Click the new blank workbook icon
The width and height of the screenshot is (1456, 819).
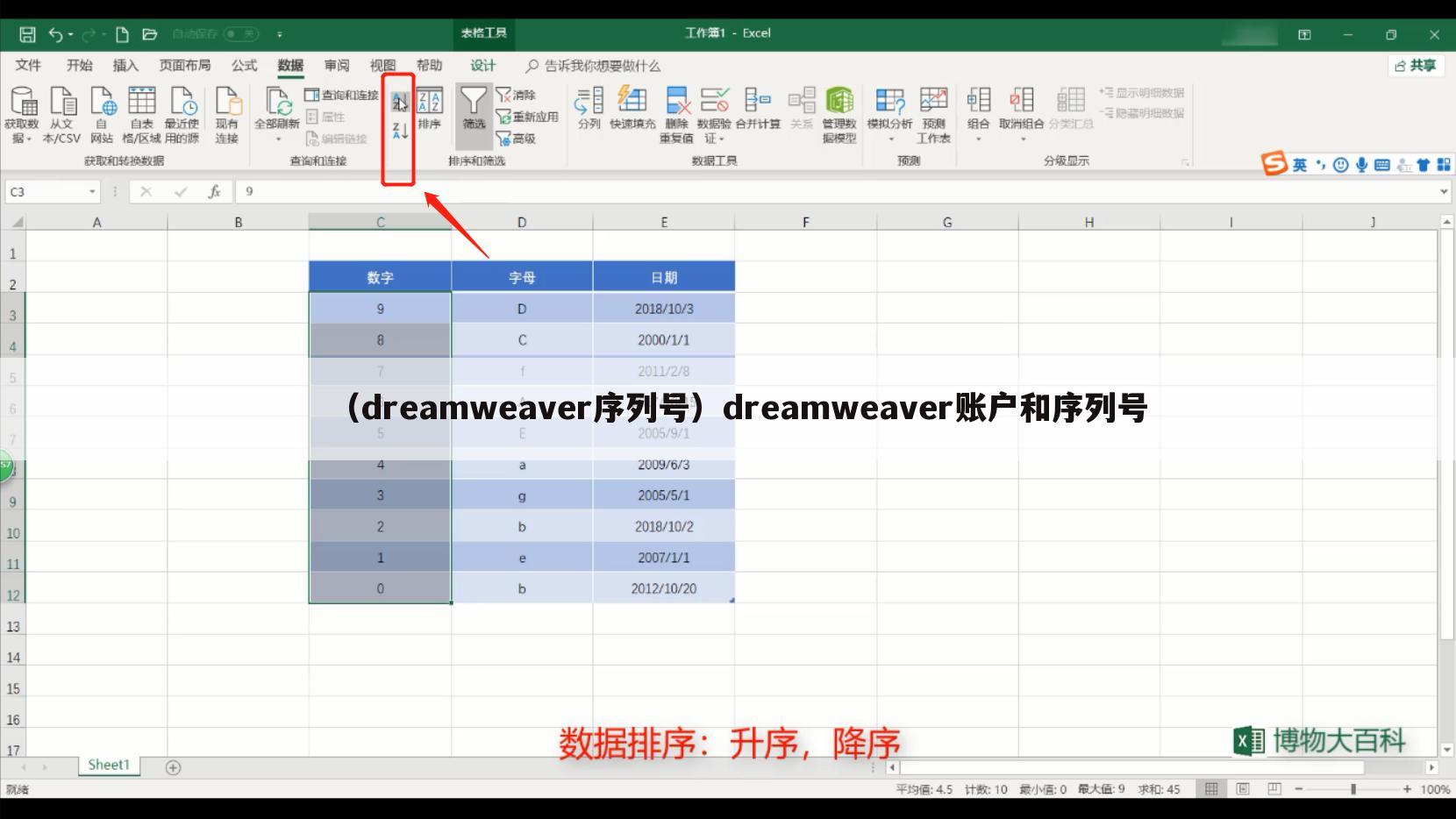click(x=122, y=34)
